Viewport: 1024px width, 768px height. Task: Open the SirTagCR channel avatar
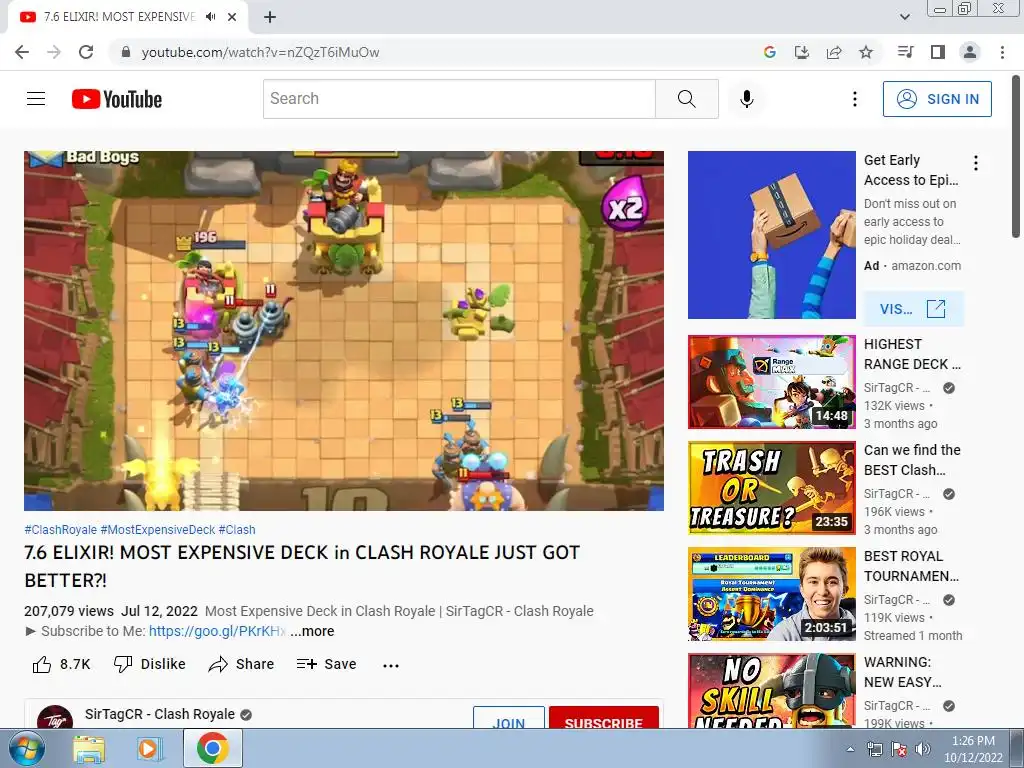tap(55, 717)
